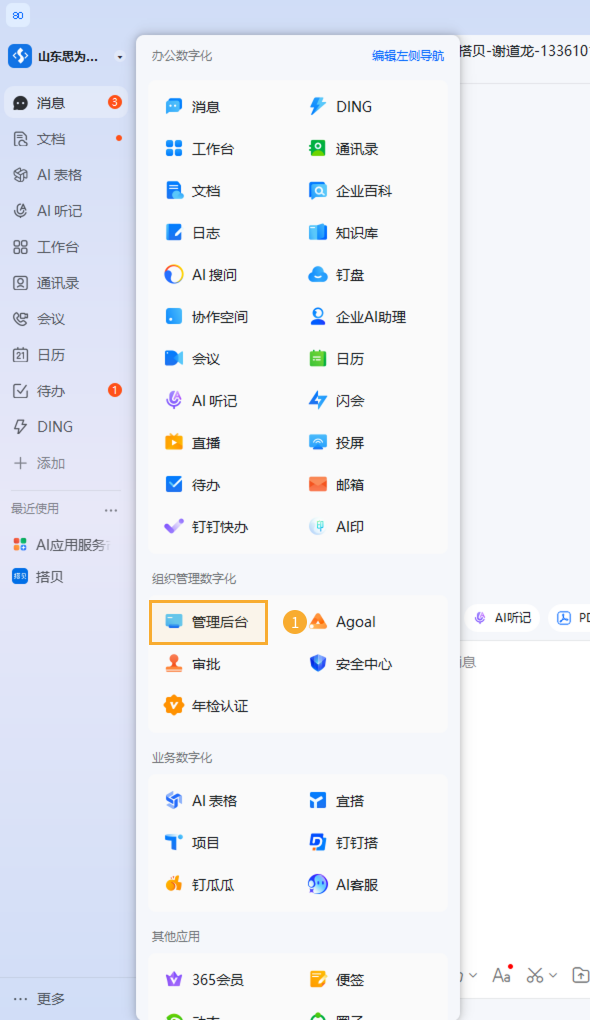Click the AI听记 chip in the chat area

pyautogui.click(x=503, y=618)
